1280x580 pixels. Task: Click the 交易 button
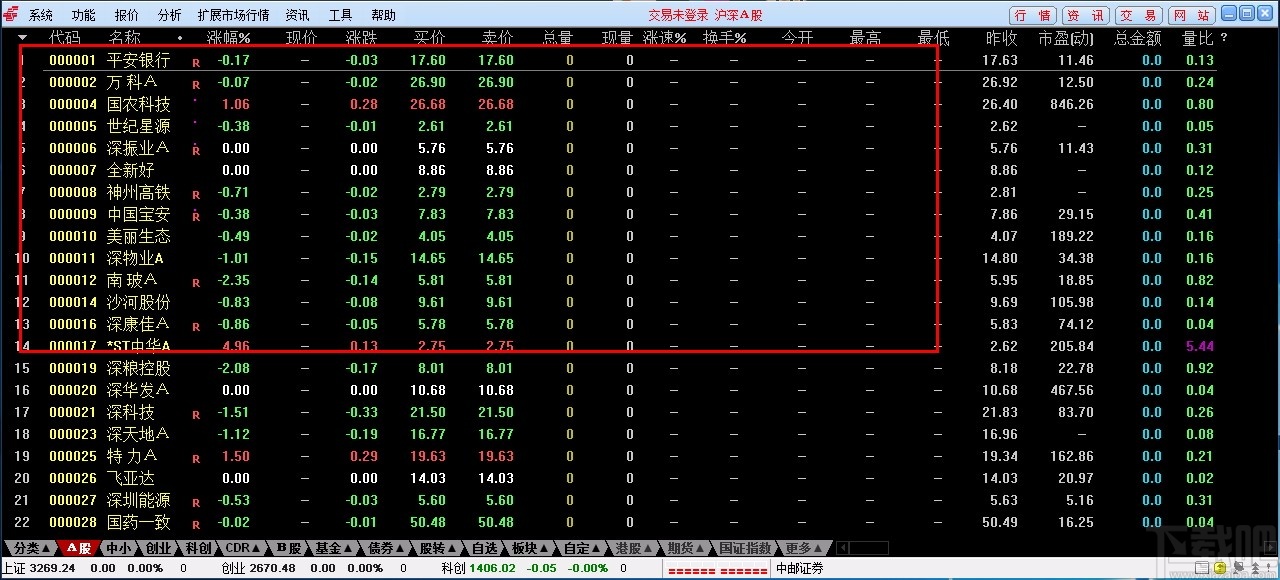(x=1138, y=15)
